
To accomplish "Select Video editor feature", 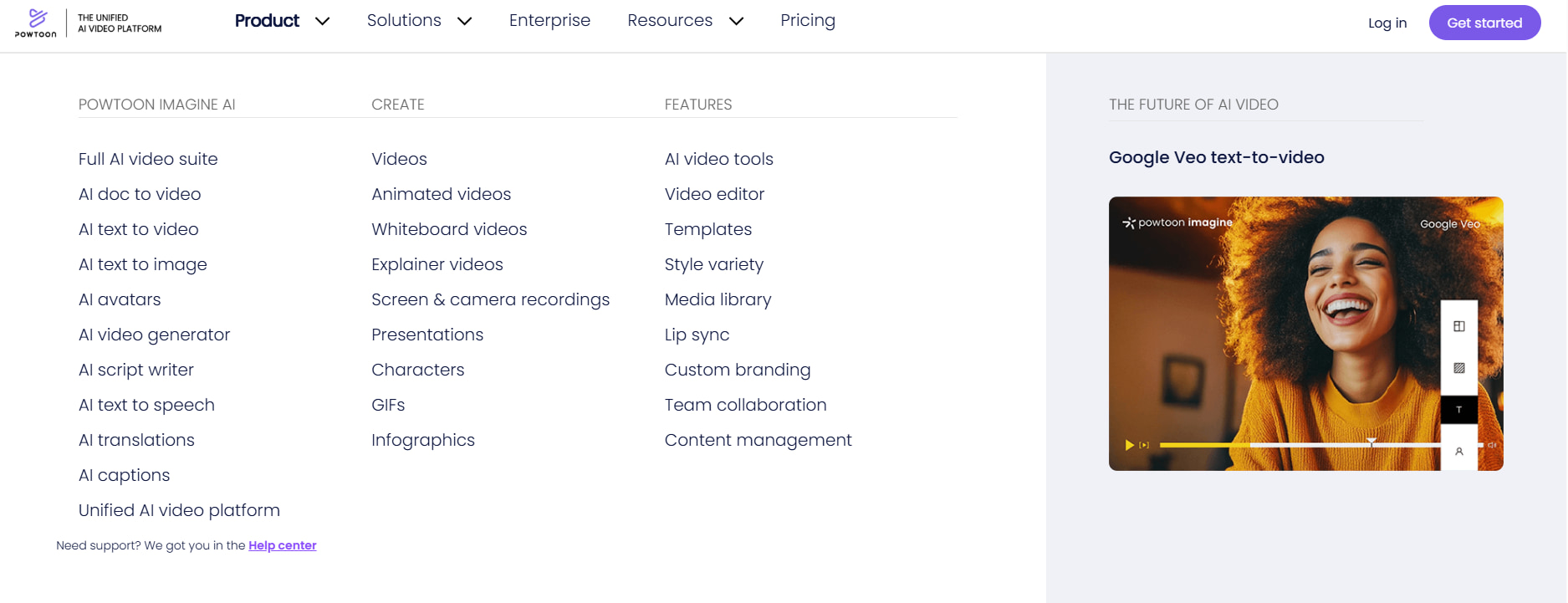I will pos(714,194).
